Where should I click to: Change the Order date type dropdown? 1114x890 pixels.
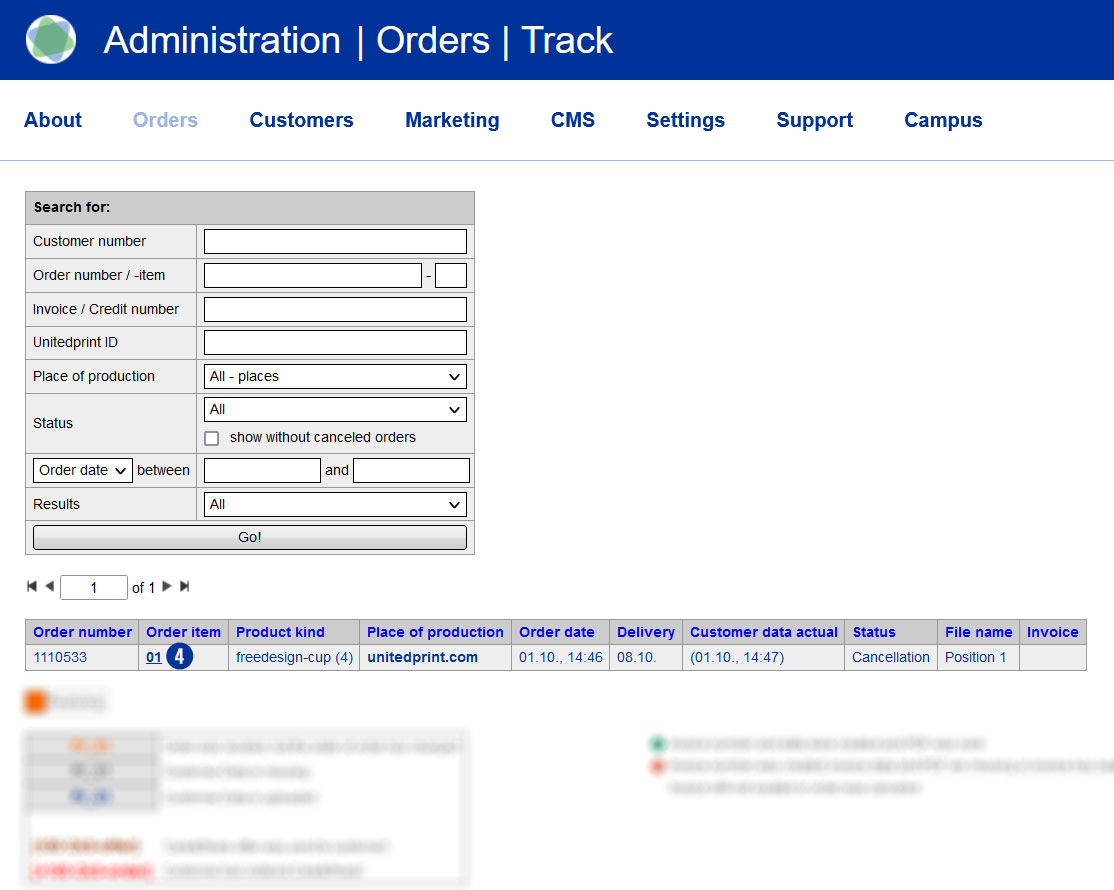point(83,471)
